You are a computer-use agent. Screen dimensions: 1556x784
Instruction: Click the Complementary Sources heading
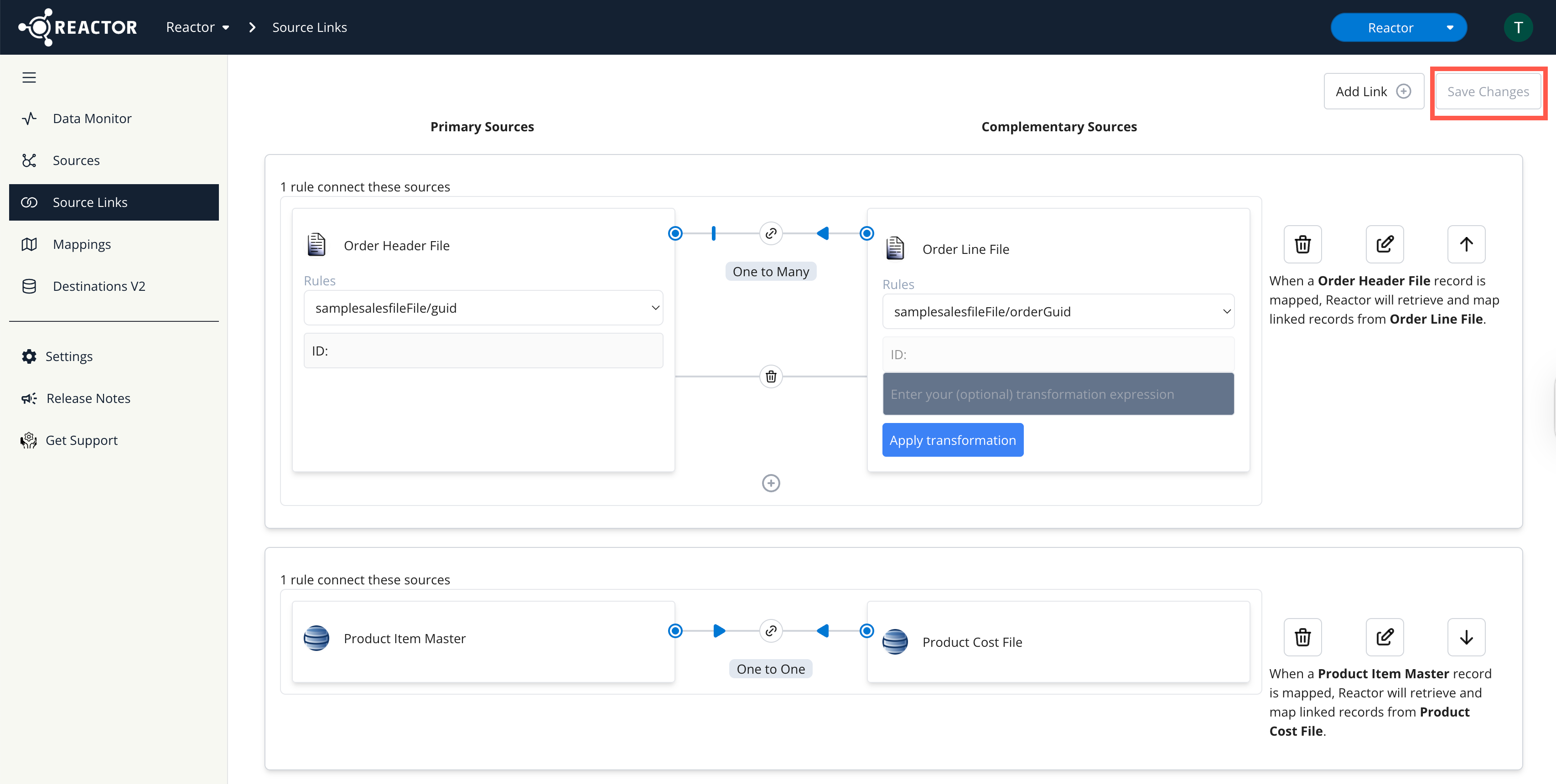coord(1059,127)
